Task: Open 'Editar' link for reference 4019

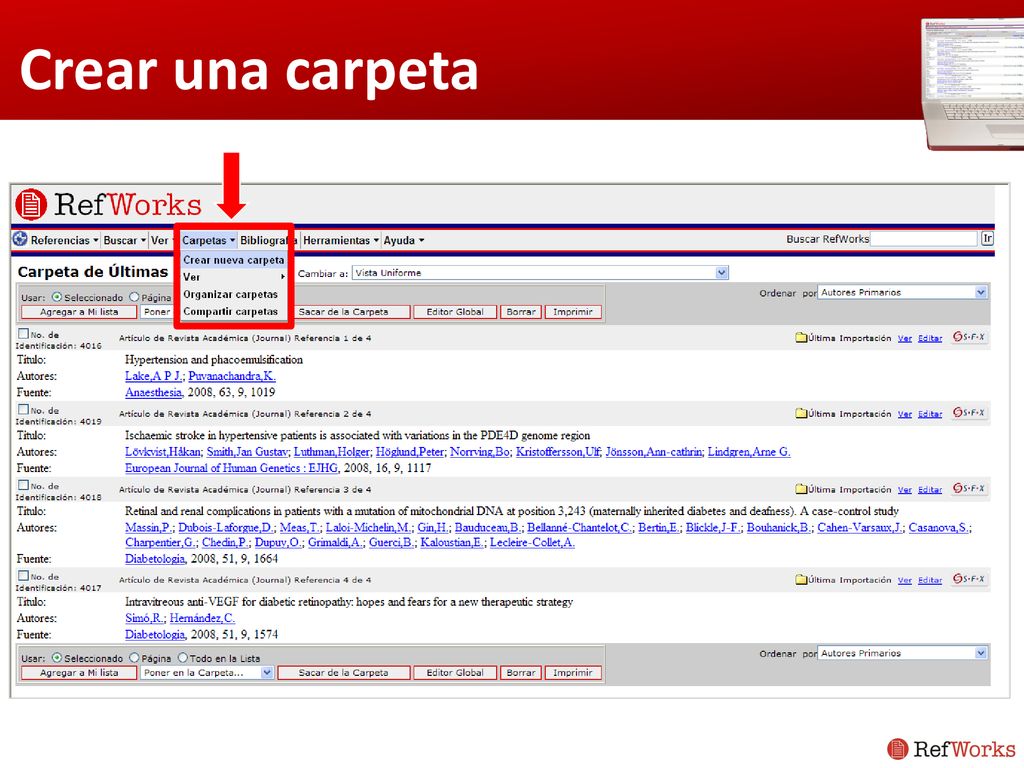Action: point(930,414)
